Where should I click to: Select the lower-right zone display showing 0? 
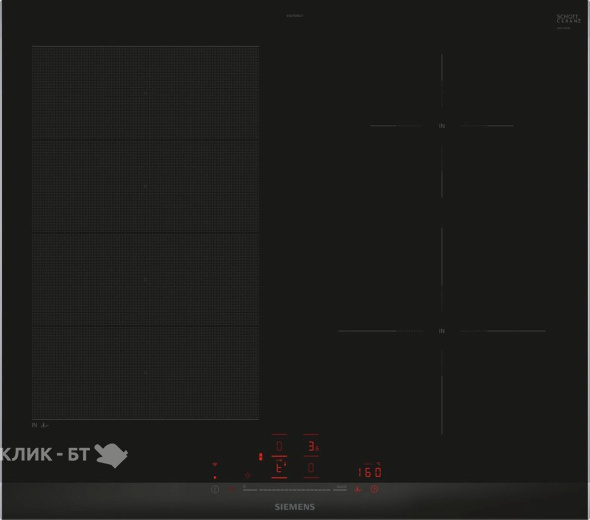(311, 468)
